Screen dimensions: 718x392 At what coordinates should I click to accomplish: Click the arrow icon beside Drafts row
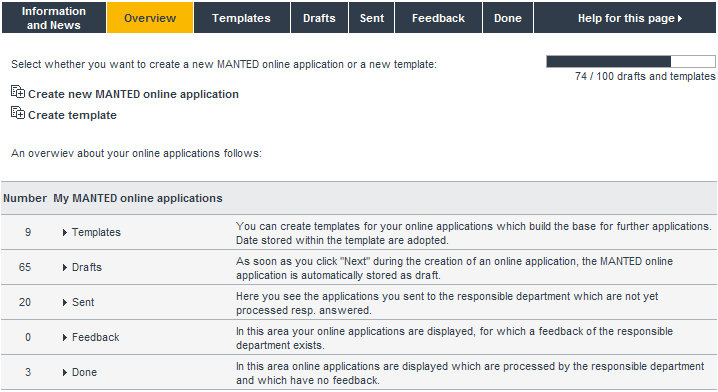point(65,267)
